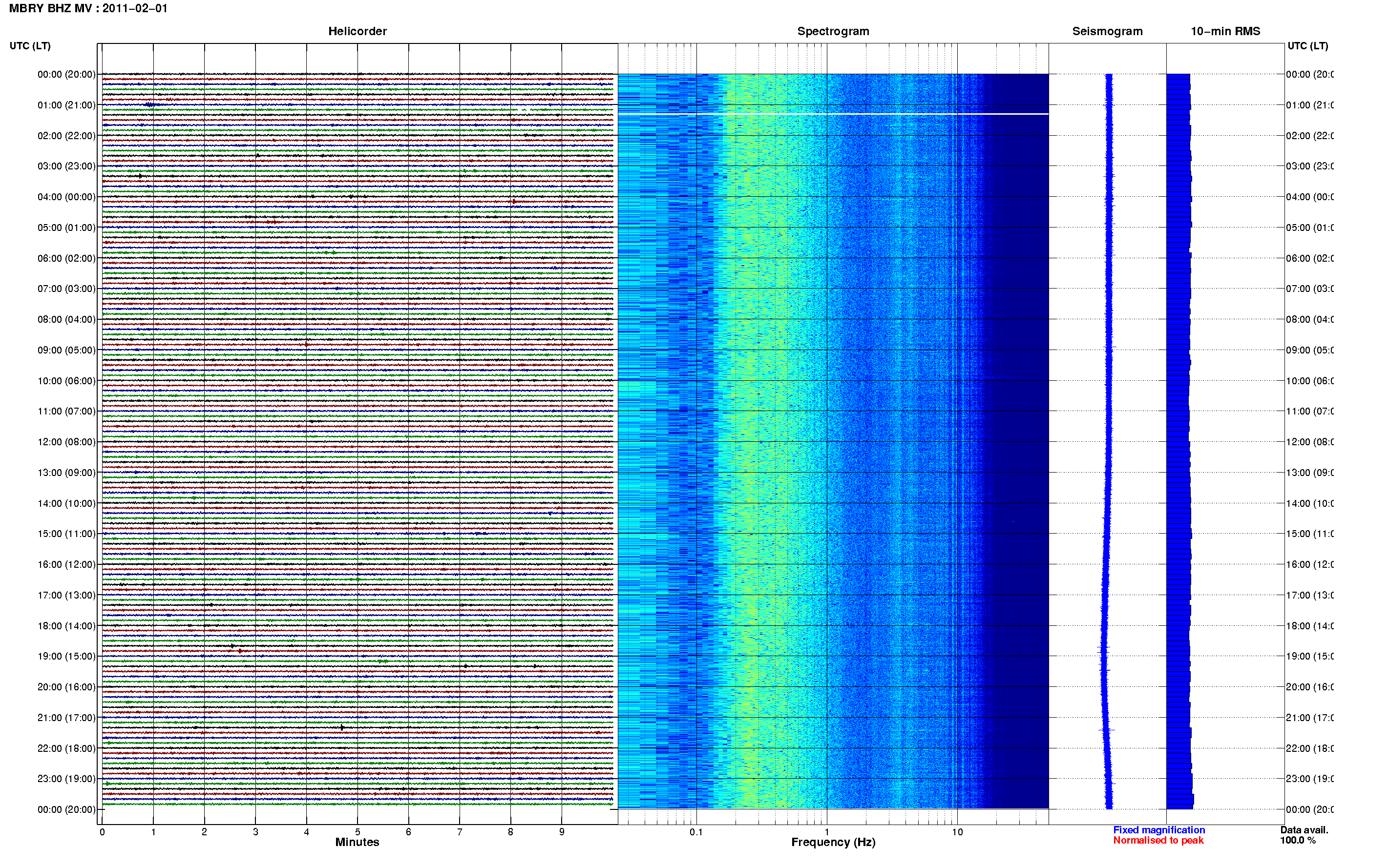
Task: Click minute tick label 0 on Helicorder axis
Action: pyautogui.click(x=102, y=832)
